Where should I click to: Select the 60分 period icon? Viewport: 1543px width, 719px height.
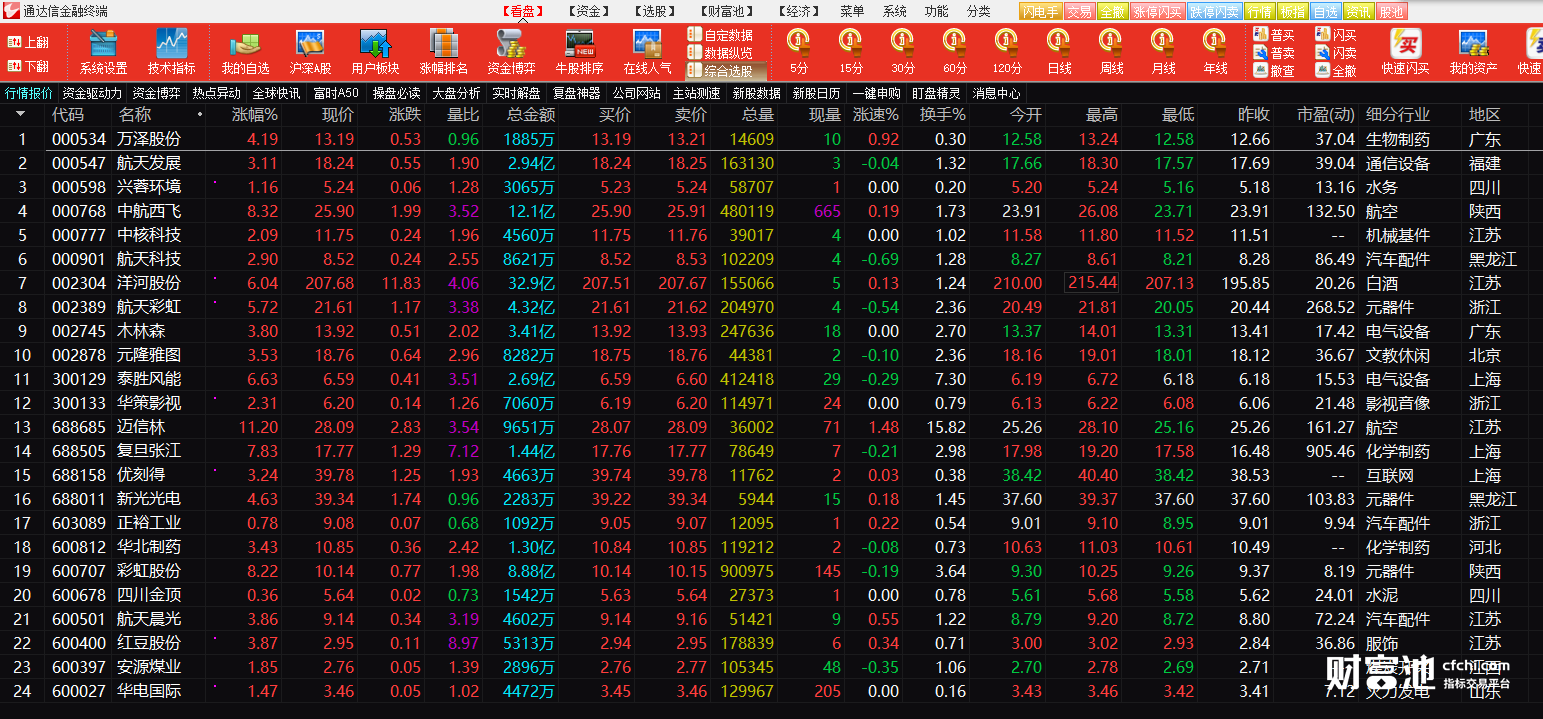point(955,52)
